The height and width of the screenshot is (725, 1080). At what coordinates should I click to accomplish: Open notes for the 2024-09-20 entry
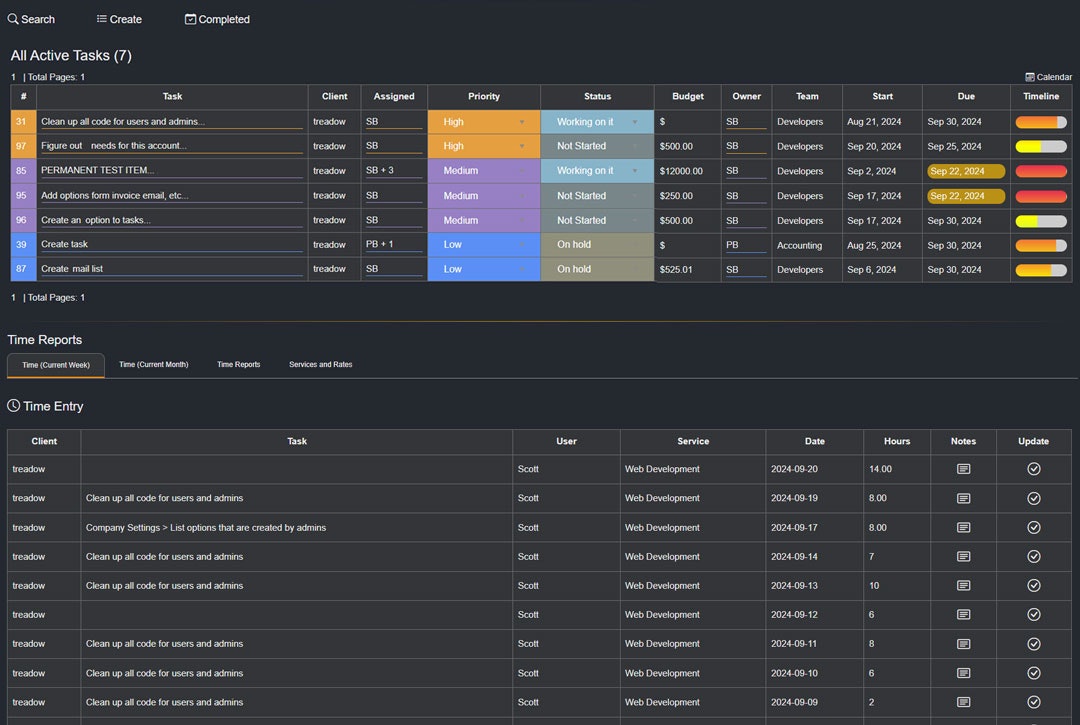964,469
